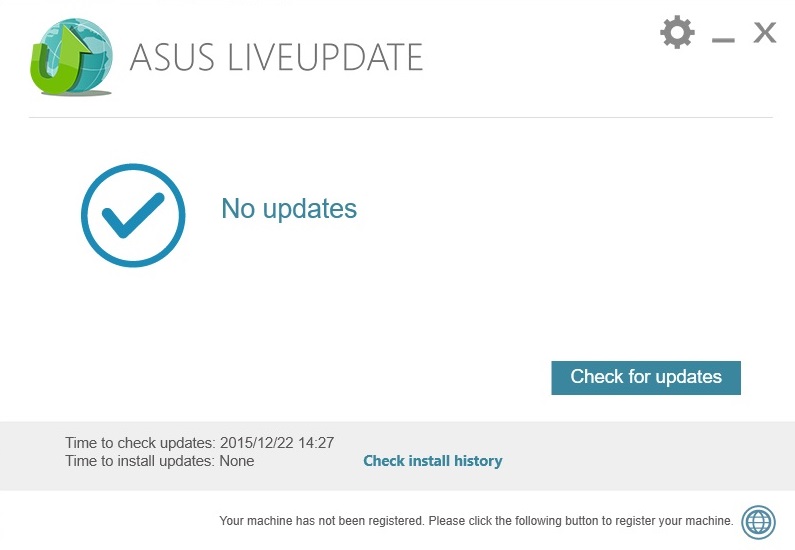The width and height of the screenshot is (795, 550).
Task: Click the globe icon to register machine
Action: pyautogui.click(x=758, y=521)
